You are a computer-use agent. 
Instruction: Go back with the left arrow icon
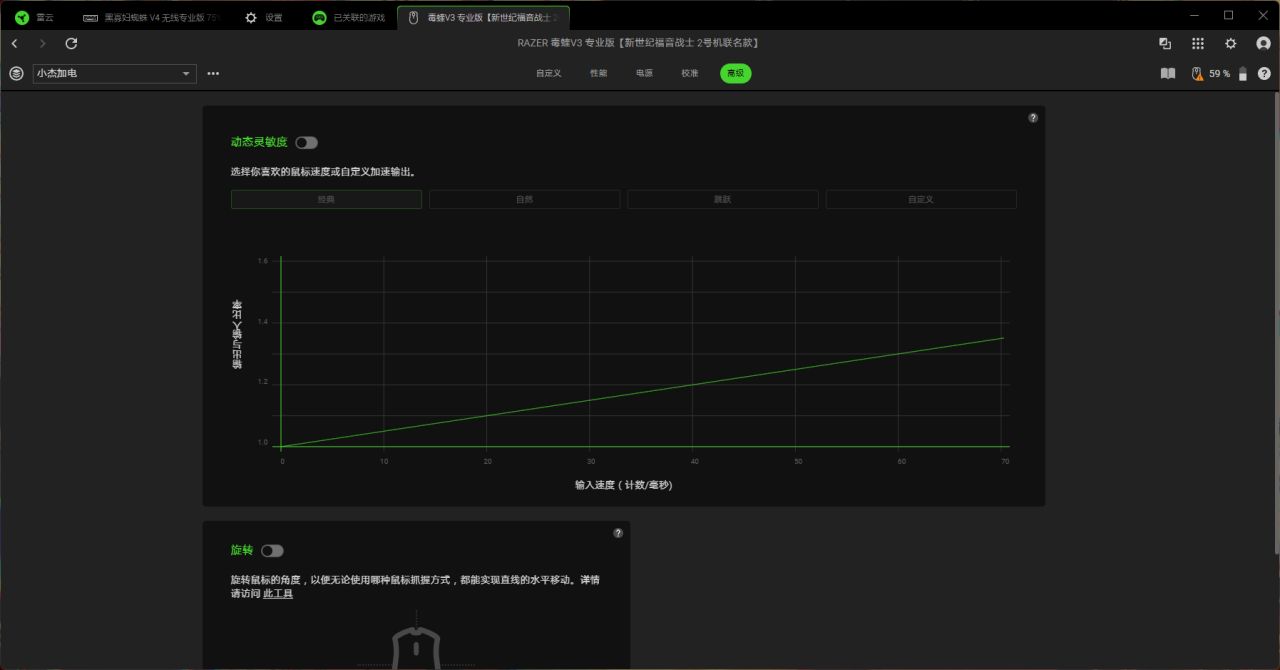point(15,43)
